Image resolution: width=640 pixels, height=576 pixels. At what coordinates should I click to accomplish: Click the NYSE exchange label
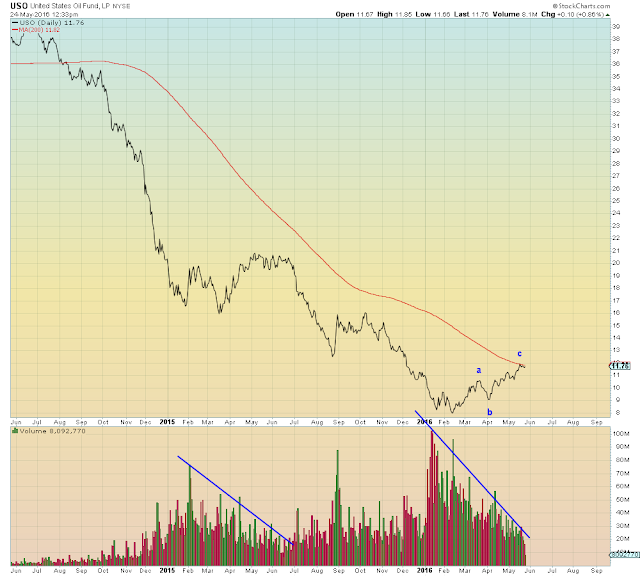click(121, 7)
